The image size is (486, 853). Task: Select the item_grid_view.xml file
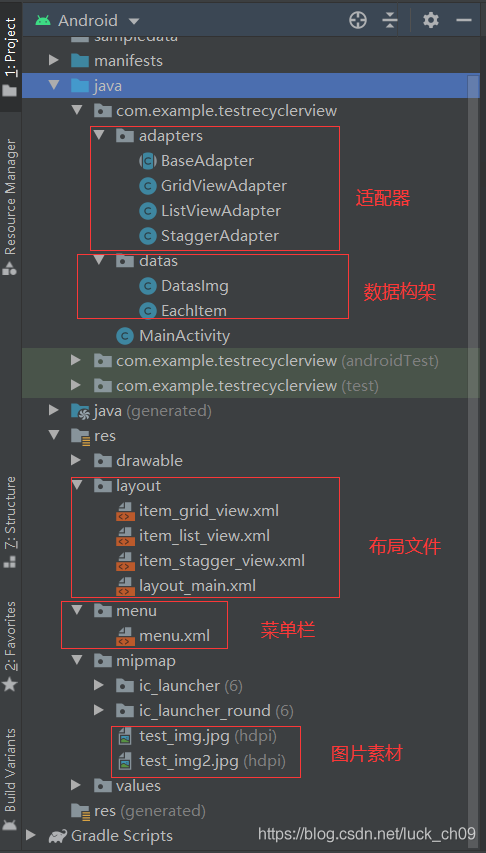209,511
